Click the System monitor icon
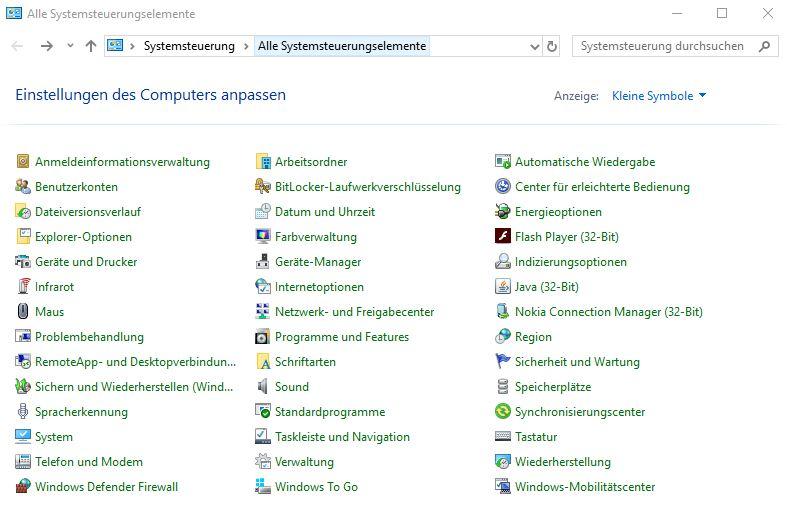This screenshot has height=518, width=787. click(x=23, y=436)
